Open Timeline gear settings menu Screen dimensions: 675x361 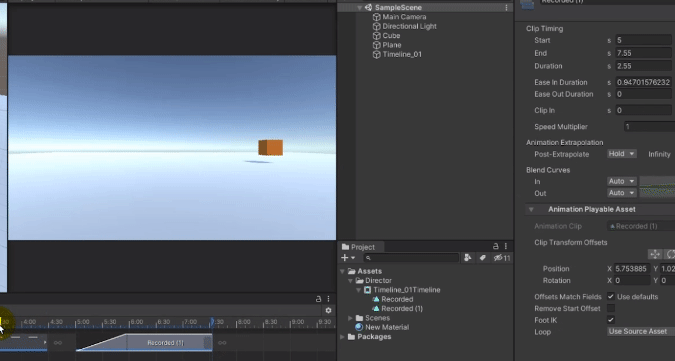328,310
